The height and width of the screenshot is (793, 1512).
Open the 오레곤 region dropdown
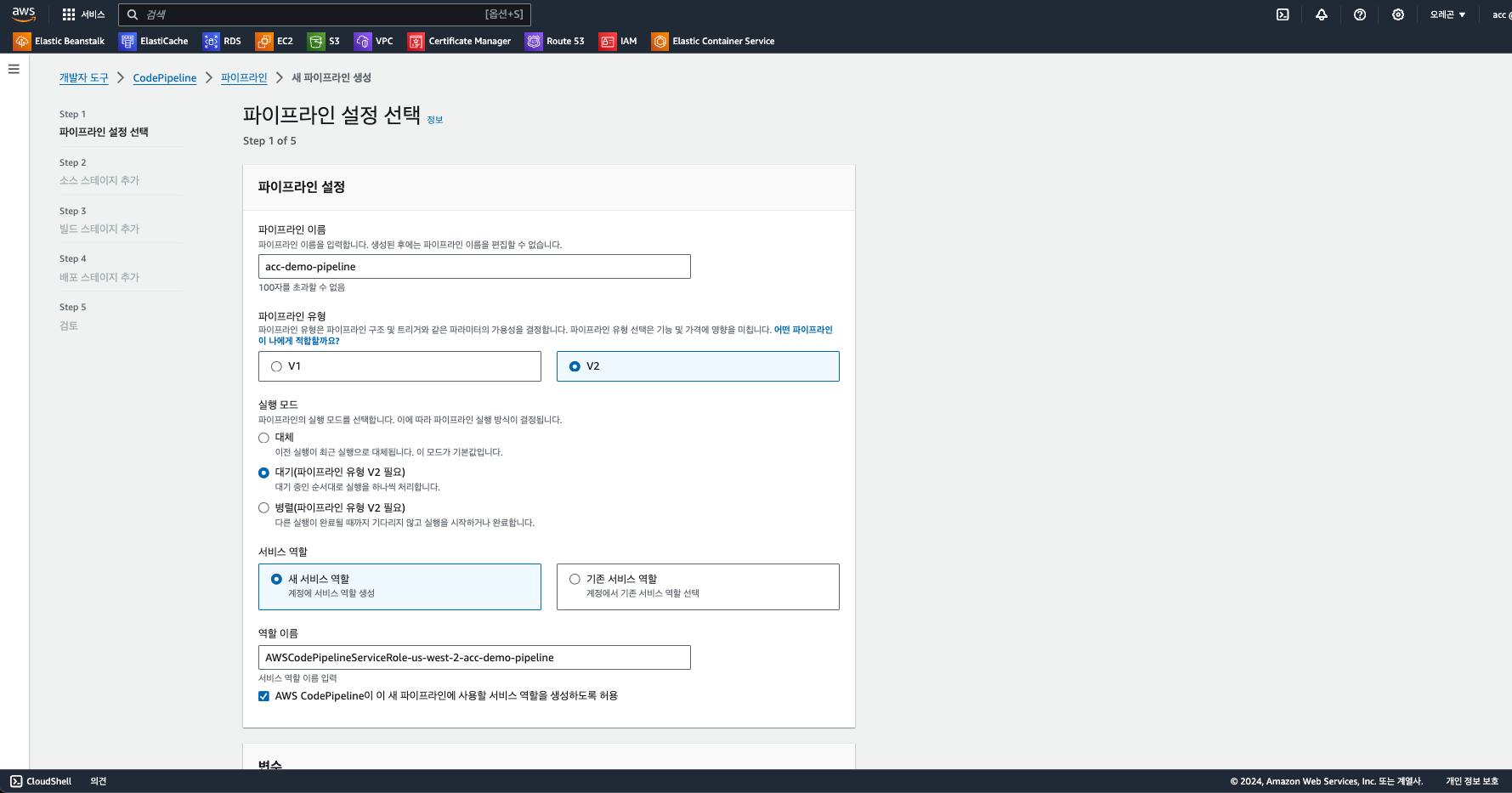click(1447, 14)
